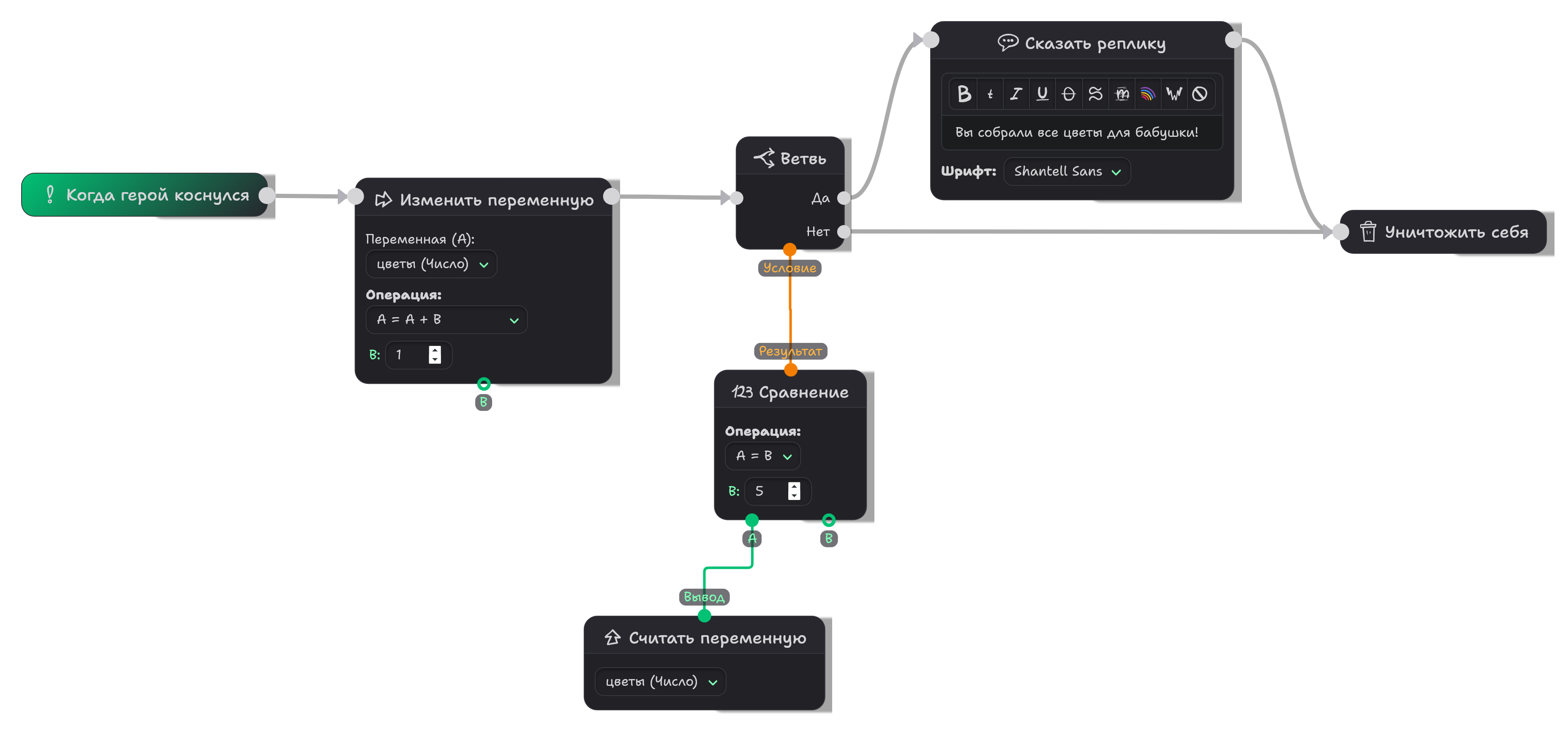Click the B value stepper showing 5
The width and height of the screenshot is (1568, 731).
tap(794, 491)
